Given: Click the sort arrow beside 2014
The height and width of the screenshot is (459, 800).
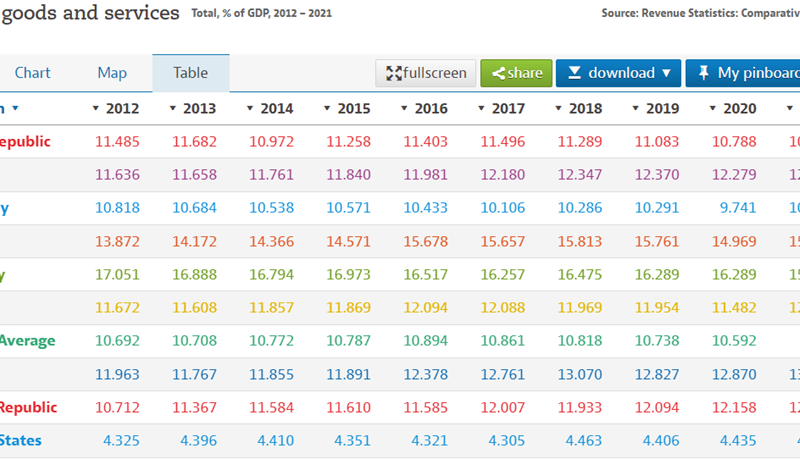Looking at the screenshot, I should pos(249,108).
